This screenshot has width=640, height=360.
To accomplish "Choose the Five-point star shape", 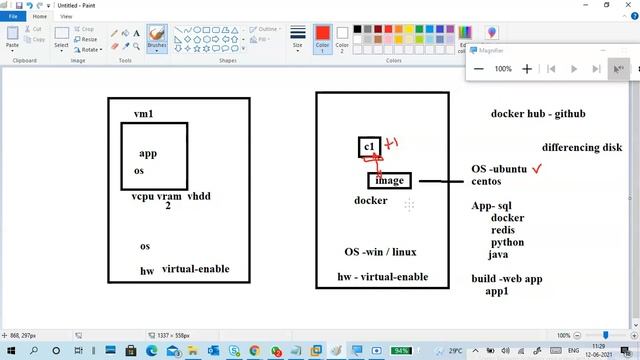I will pos(197,49).
